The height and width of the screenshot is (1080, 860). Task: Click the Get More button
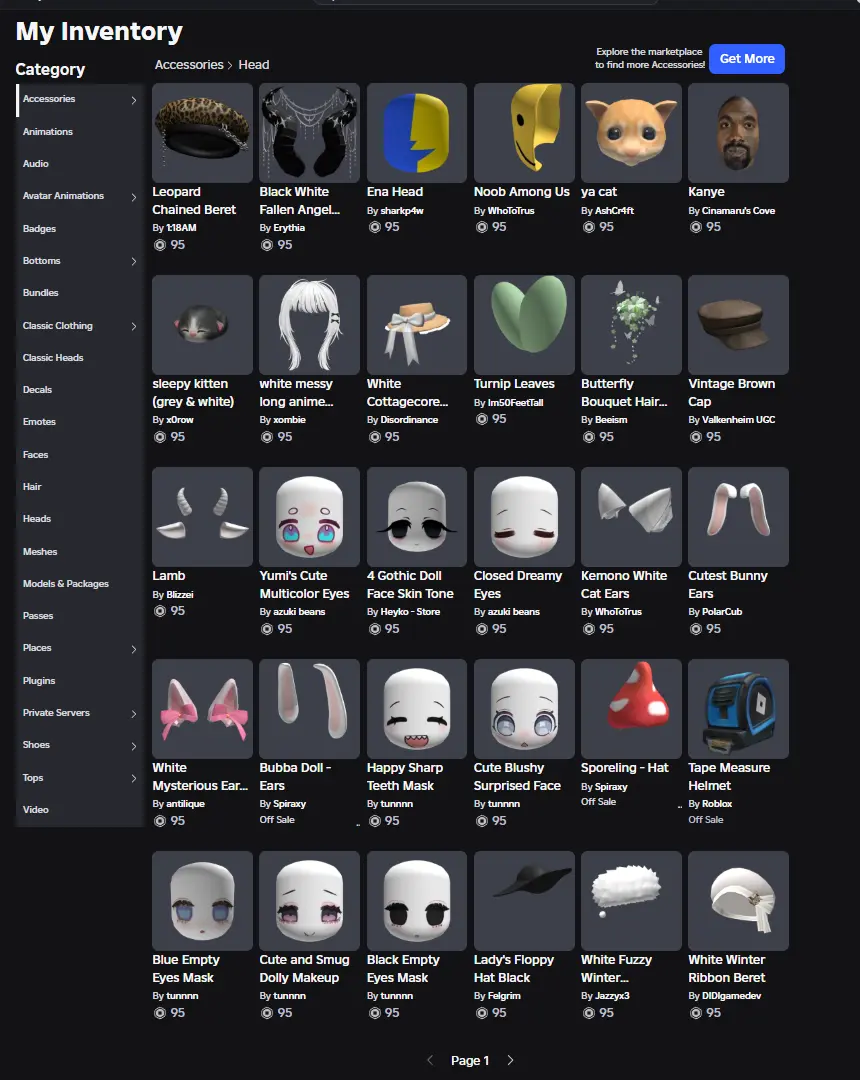pyautogui.click(x=747, y=59)
